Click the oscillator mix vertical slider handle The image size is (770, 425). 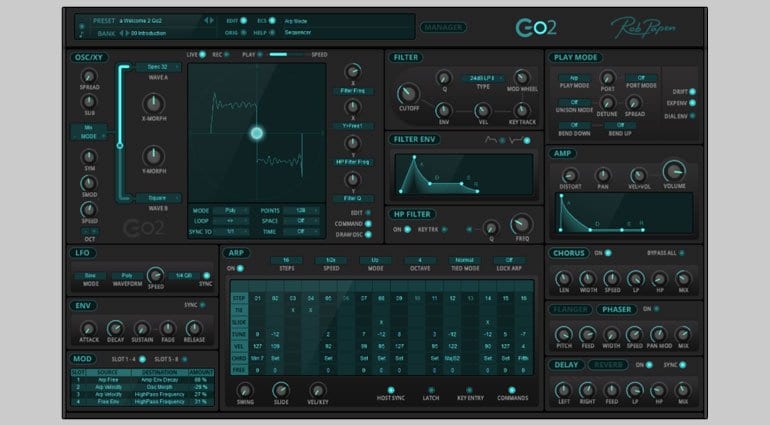(x=120, y=145)
